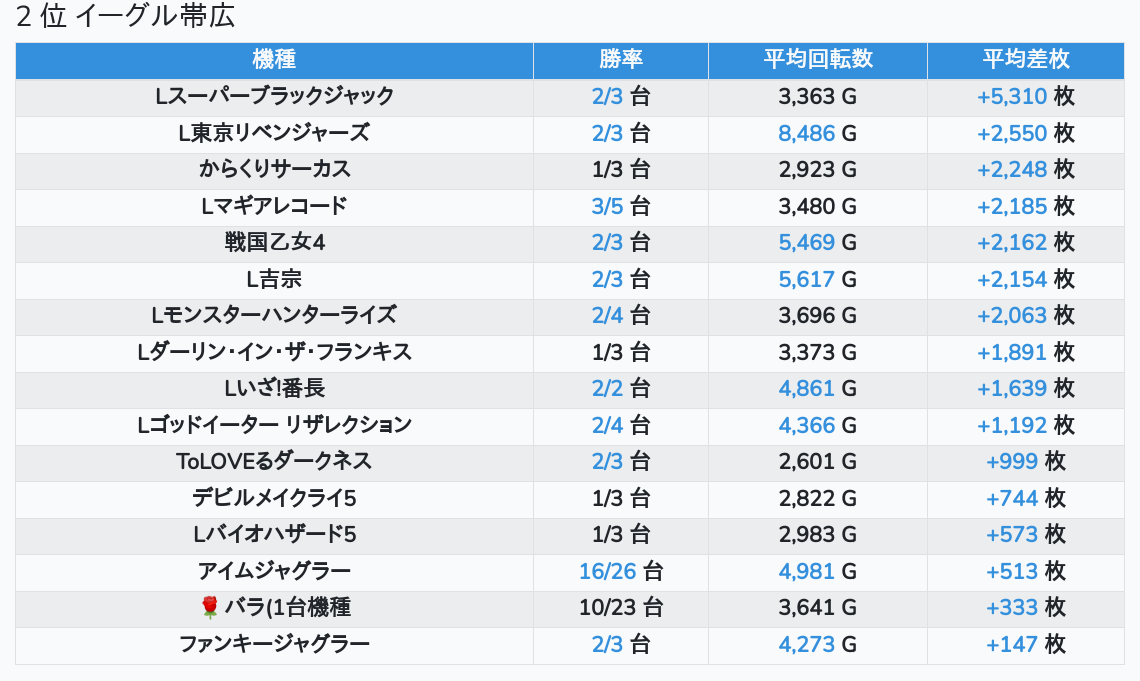The height and width of the screenshot is (681, 1140).
Task: Select the 戦国乙女4 machine name
Action: pos(274,242)
